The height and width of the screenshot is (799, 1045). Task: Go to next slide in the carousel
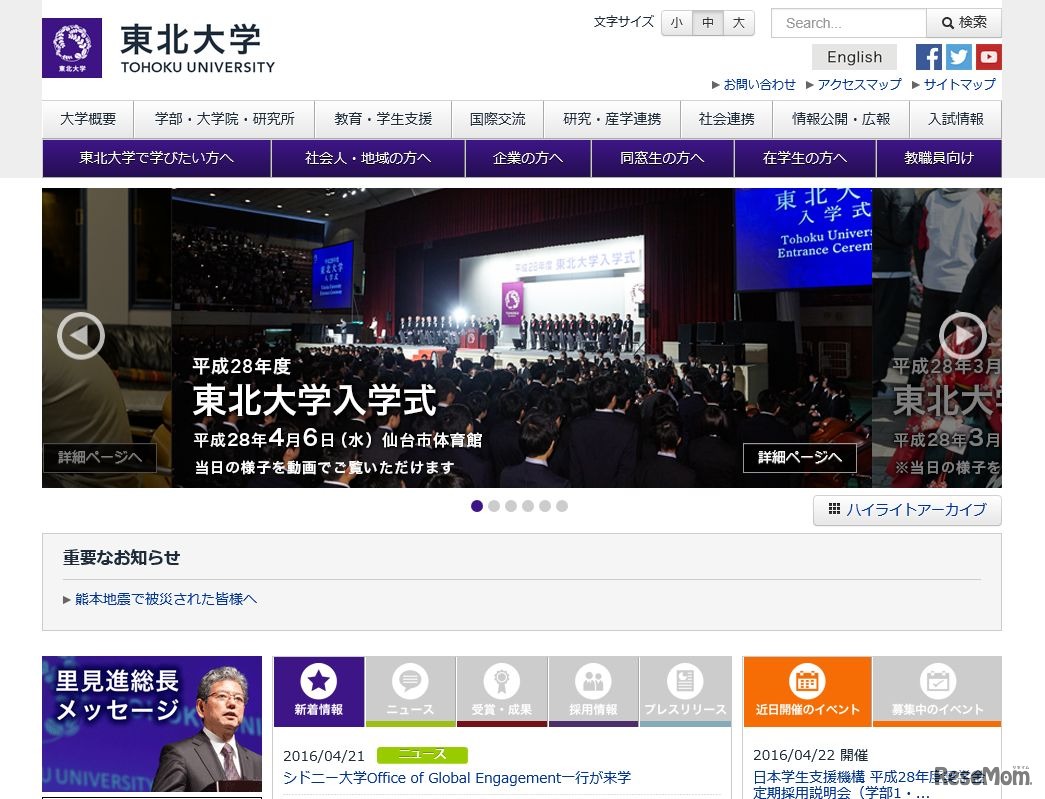[962, 336]
